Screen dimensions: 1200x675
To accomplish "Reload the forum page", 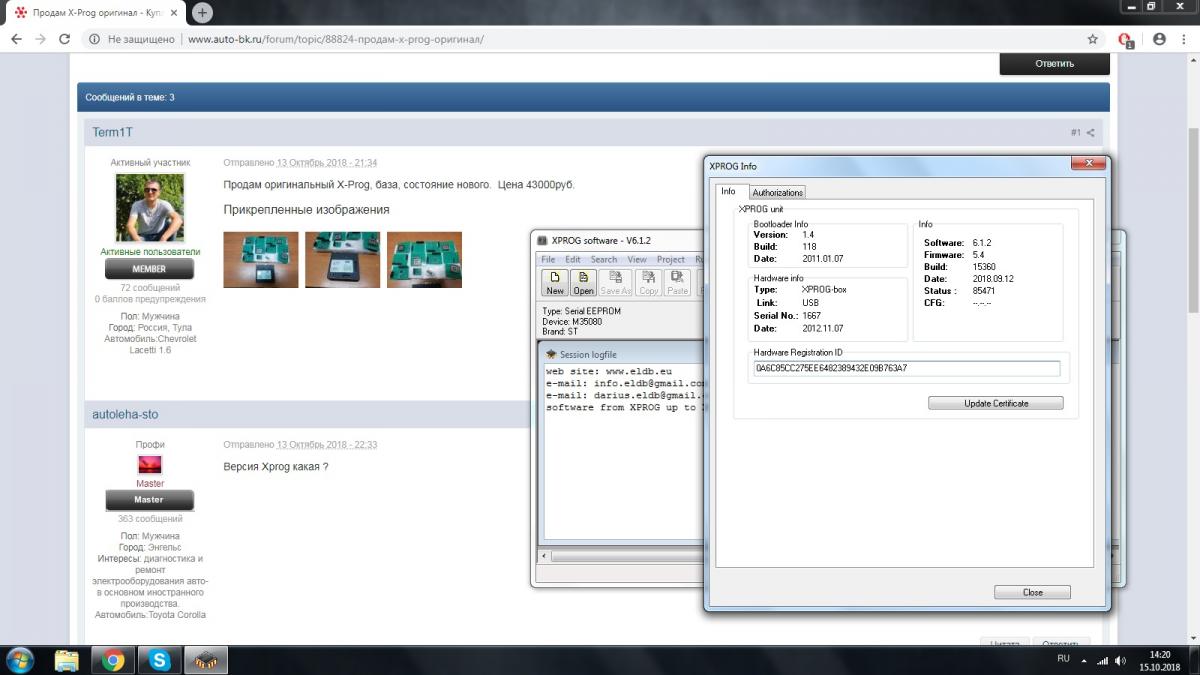I will pyautogui.click(x=65, y=39).
